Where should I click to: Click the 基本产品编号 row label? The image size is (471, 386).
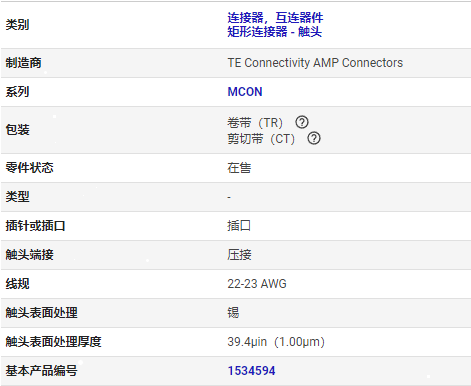click(x=41, y=371)
